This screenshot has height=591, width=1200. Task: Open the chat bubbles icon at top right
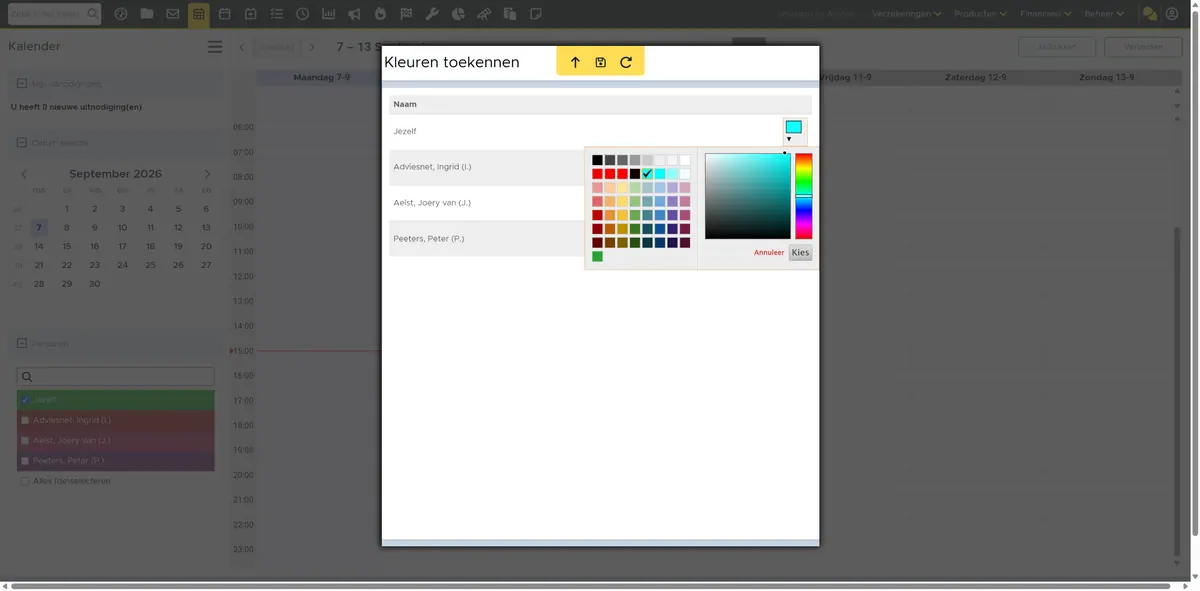click(1150, 14)
